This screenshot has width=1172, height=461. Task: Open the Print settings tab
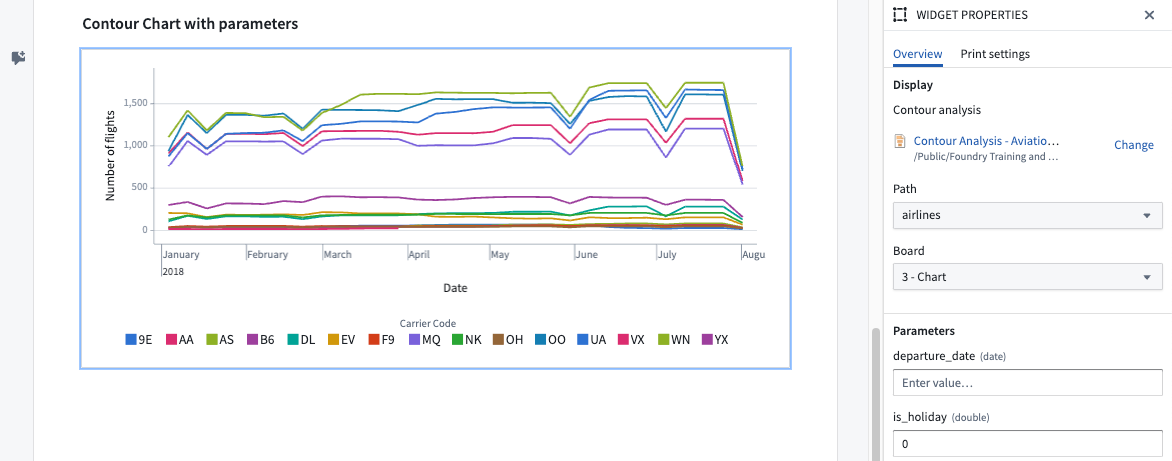995,54
